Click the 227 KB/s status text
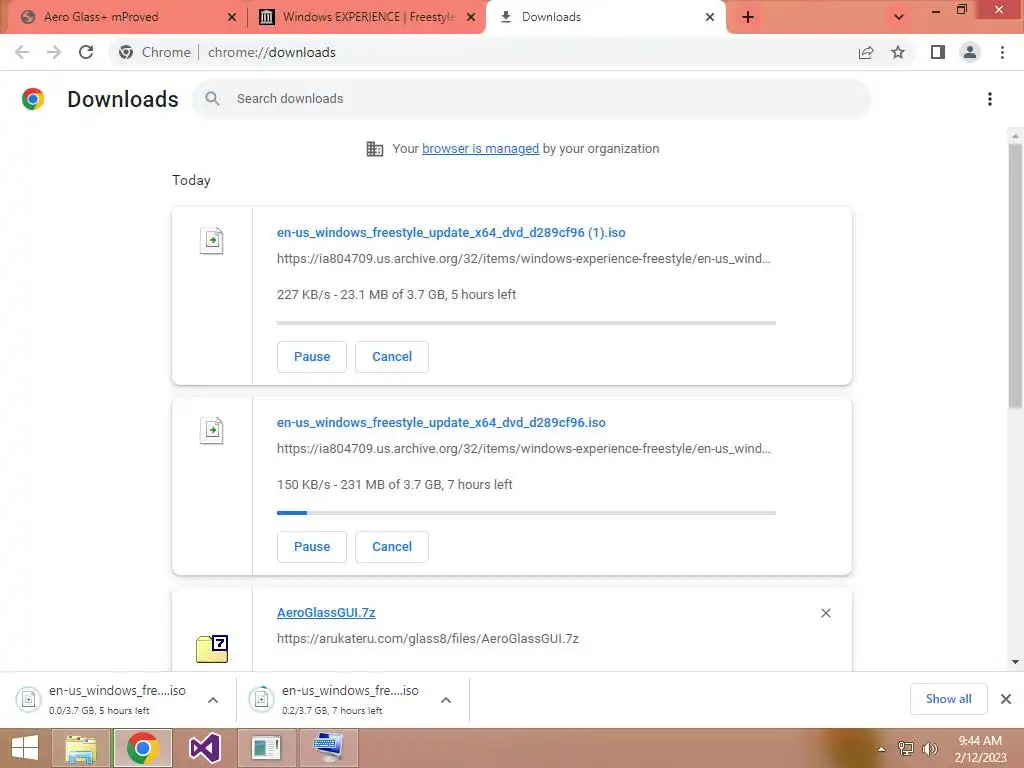1024x768 pixels. coord(396,295)
